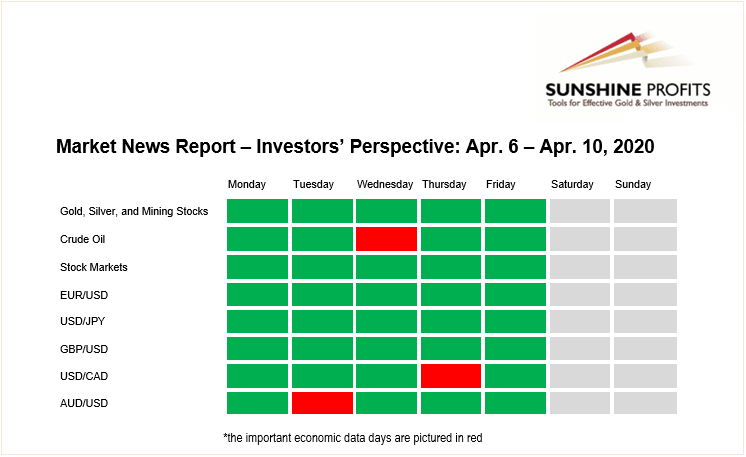This screenshot has height=457, width=746.
Task: Click the USD/JPY row label
Action: pyautogui.click(x=84, y=322)
